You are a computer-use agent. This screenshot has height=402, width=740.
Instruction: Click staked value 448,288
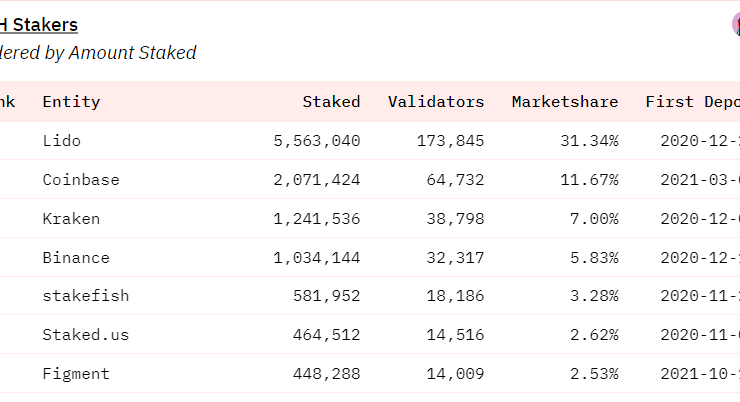(327, 374)
